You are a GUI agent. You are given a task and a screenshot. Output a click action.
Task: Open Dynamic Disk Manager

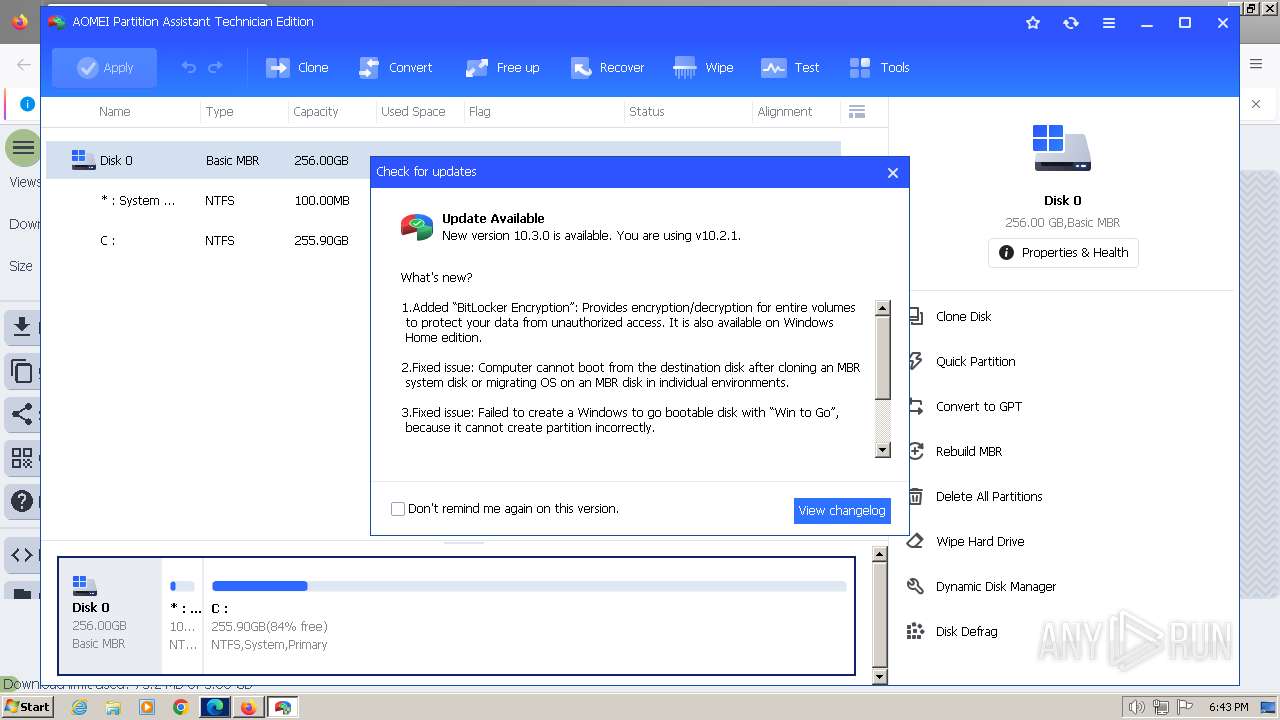pos(995,586)
